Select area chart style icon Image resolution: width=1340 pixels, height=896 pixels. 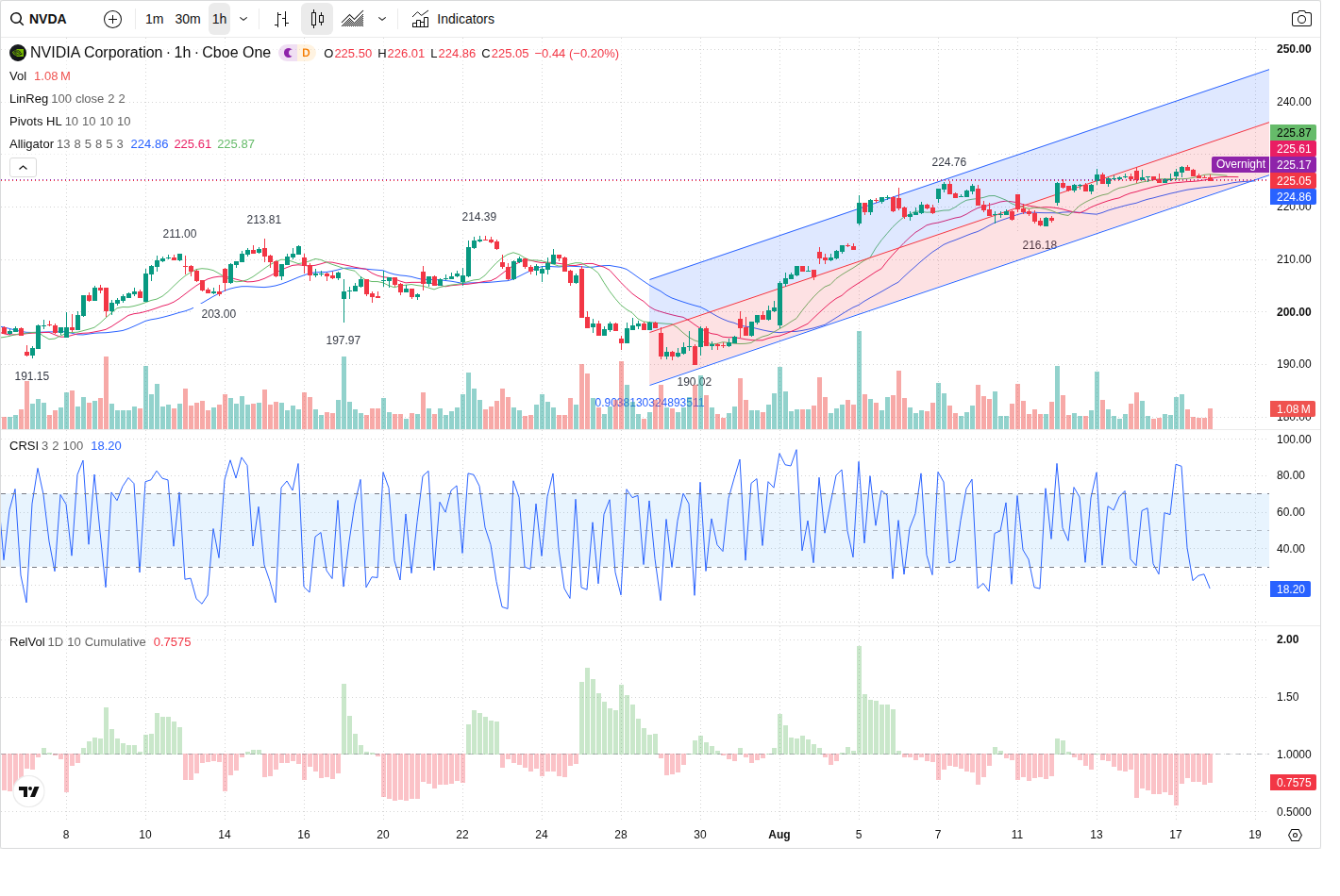[x=353, y=19]
